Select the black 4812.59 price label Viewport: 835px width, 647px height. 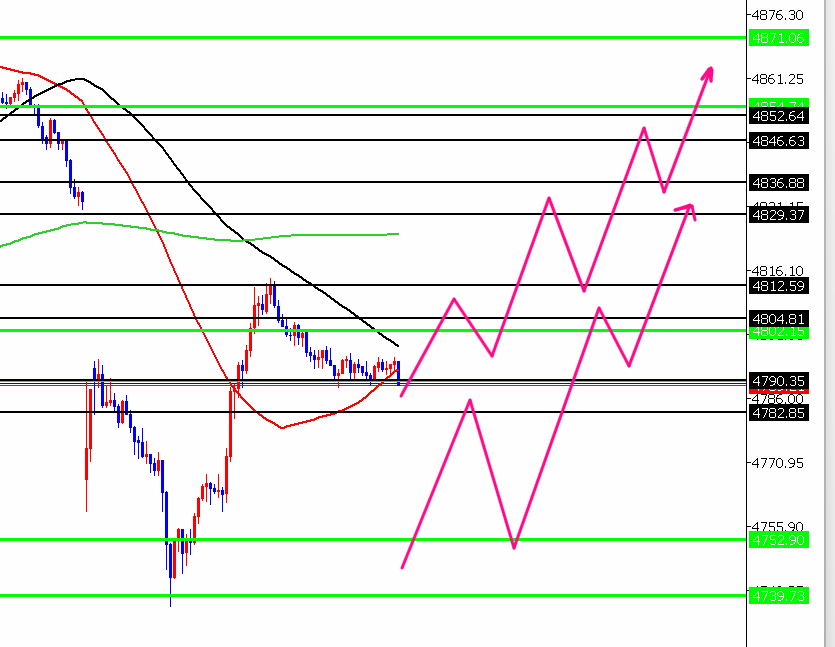click(x=778, y=285)
